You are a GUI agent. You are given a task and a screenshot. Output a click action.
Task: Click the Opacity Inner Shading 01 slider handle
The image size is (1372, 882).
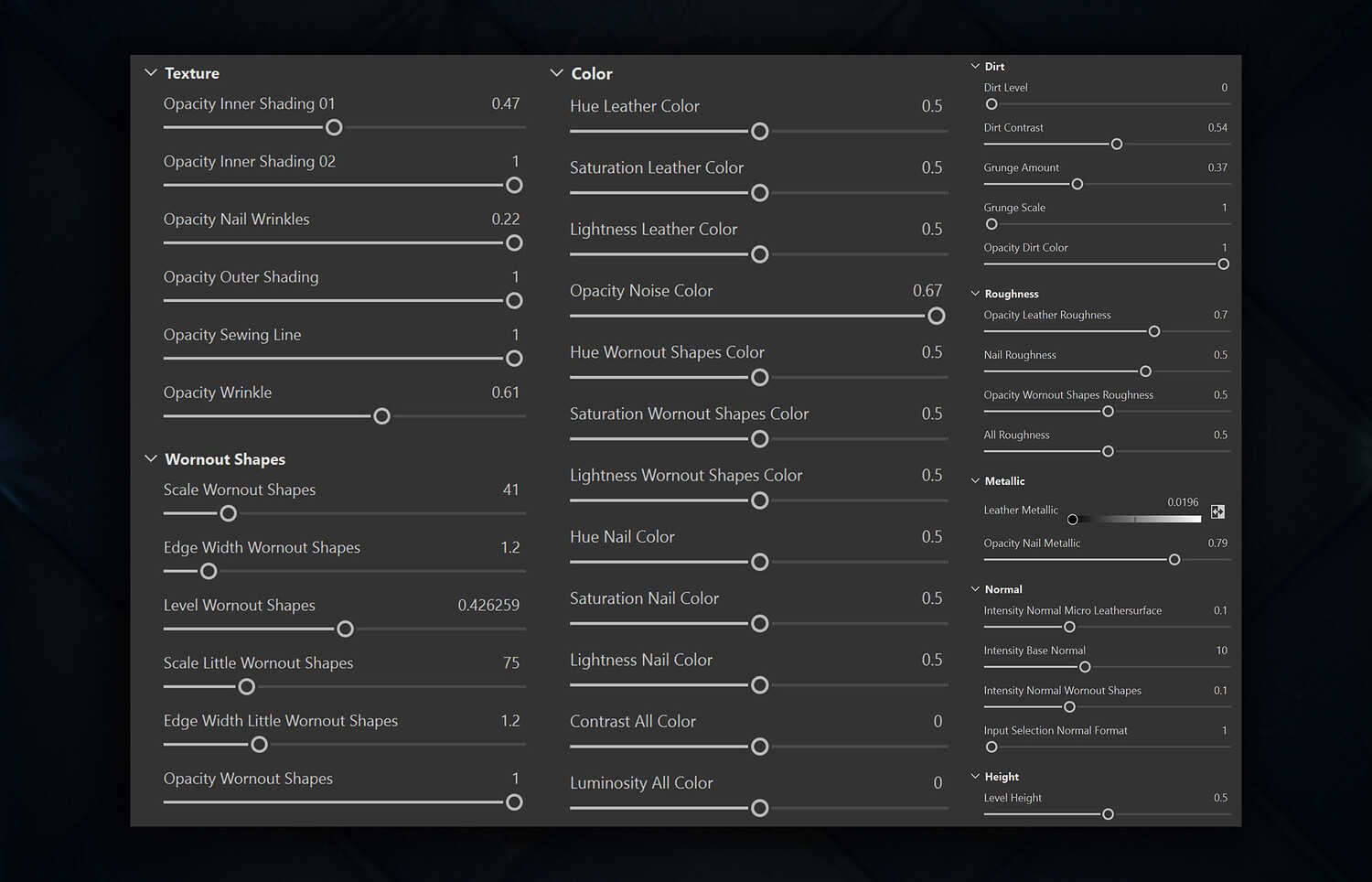pos(334,127)
